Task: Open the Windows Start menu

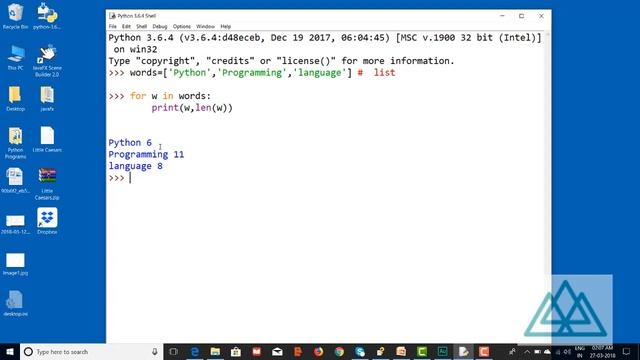Action: (x=10, y=352)
